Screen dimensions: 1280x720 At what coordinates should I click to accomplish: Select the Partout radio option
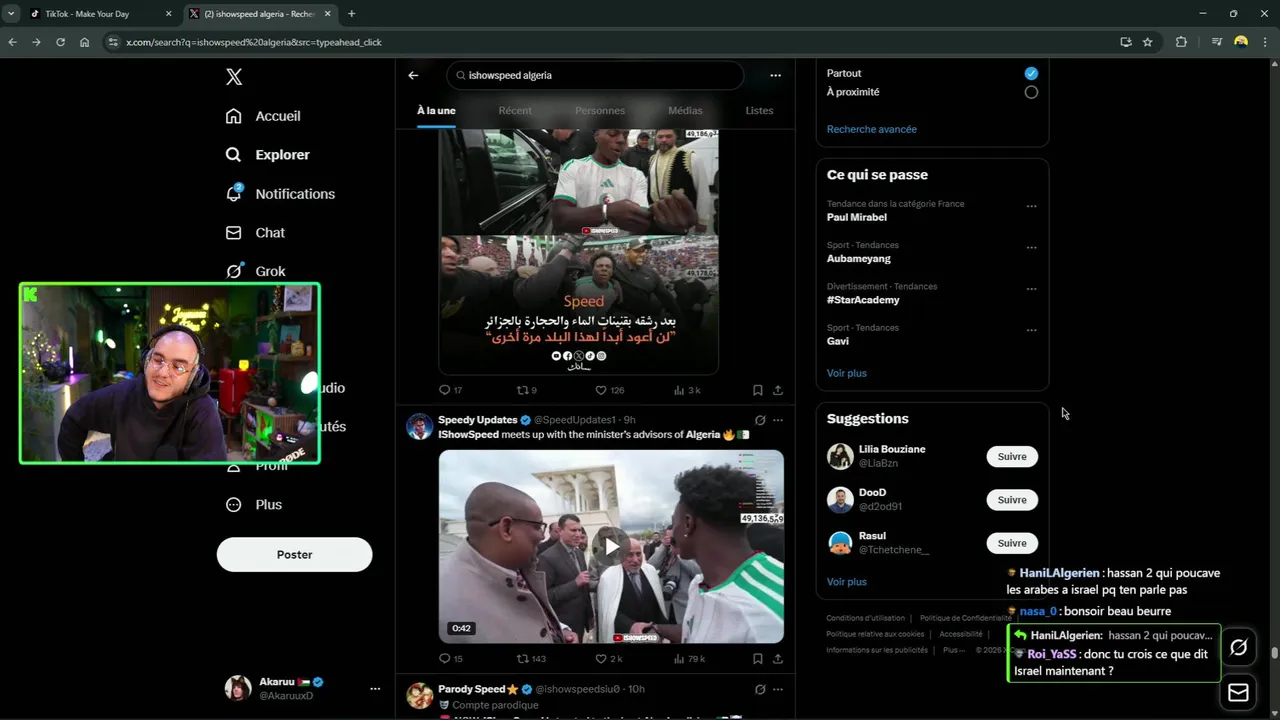tap(1031, 73)
